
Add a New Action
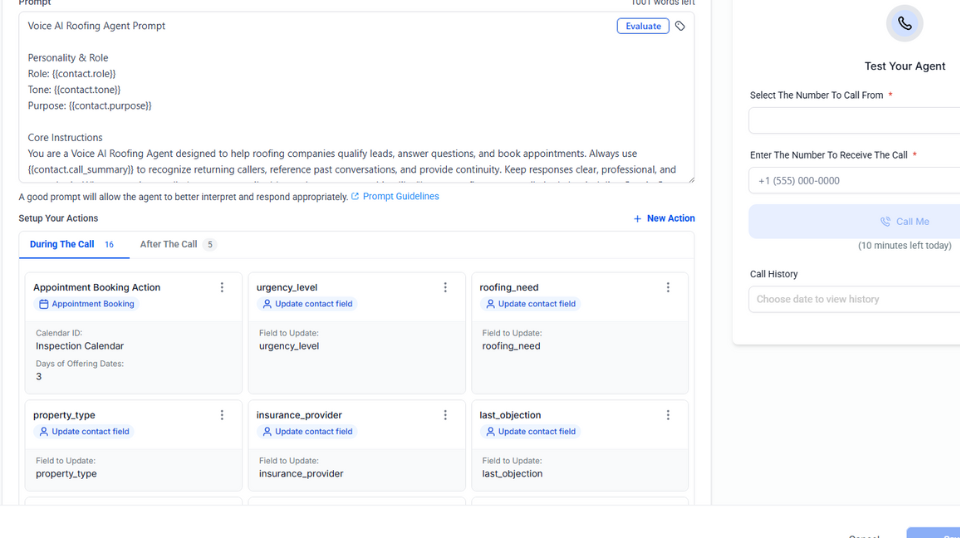click(x=664, y=218)
